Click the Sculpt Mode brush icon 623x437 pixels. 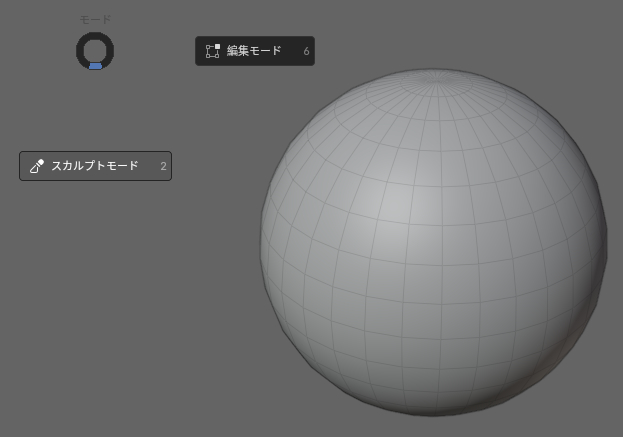click(37, 166)
